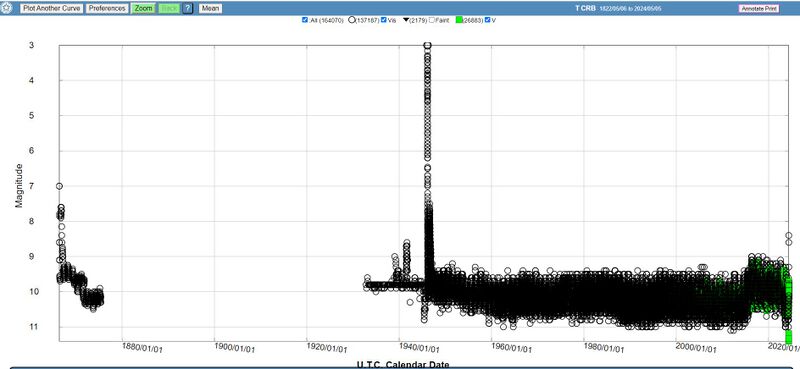Enable the Faint observations checkbox
The width and height of the screenshot is (800, 369).
[x=432, y=20]
